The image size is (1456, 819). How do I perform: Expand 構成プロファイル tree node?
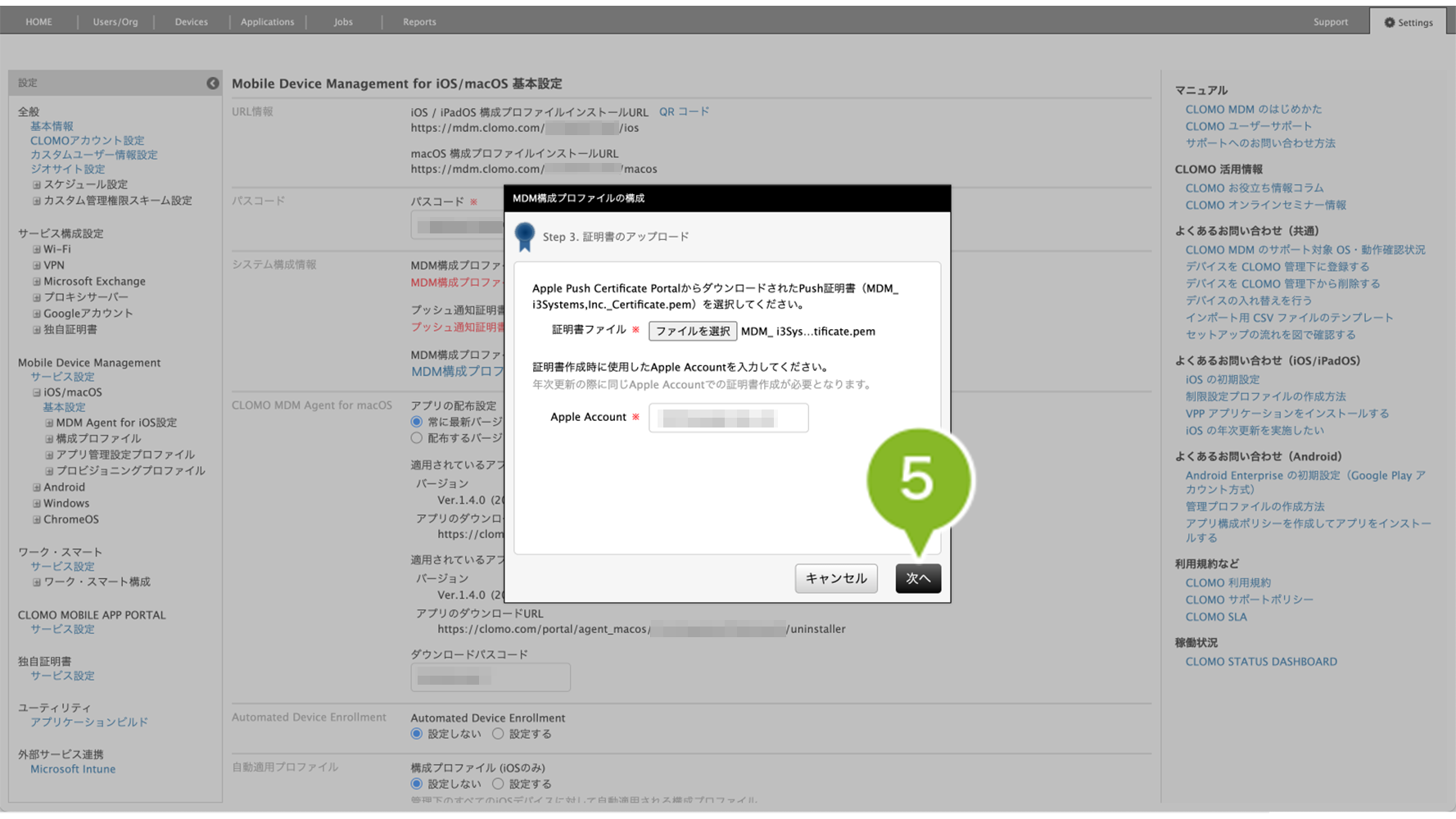[49, 439]
